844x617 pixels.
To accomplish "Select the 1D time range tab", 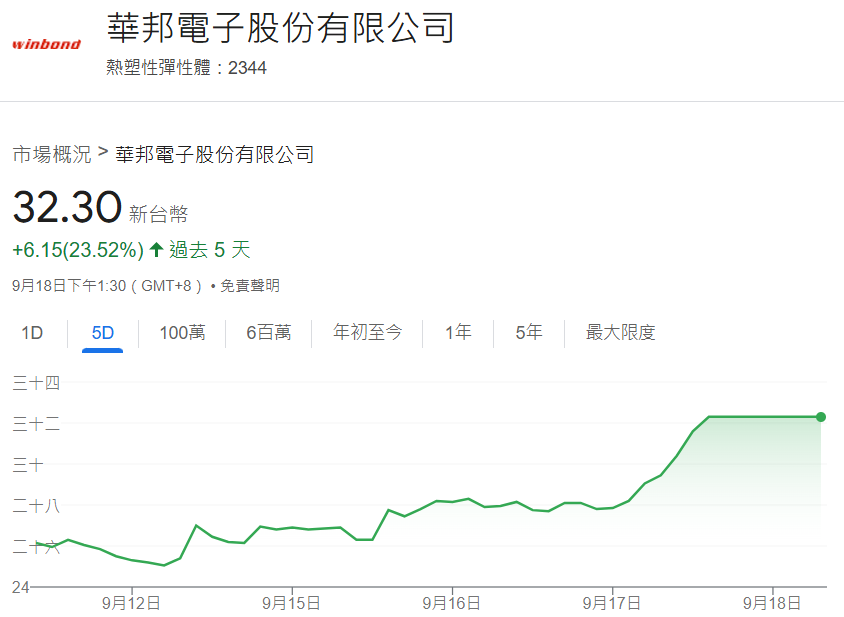I will click(x=32, y=333).
